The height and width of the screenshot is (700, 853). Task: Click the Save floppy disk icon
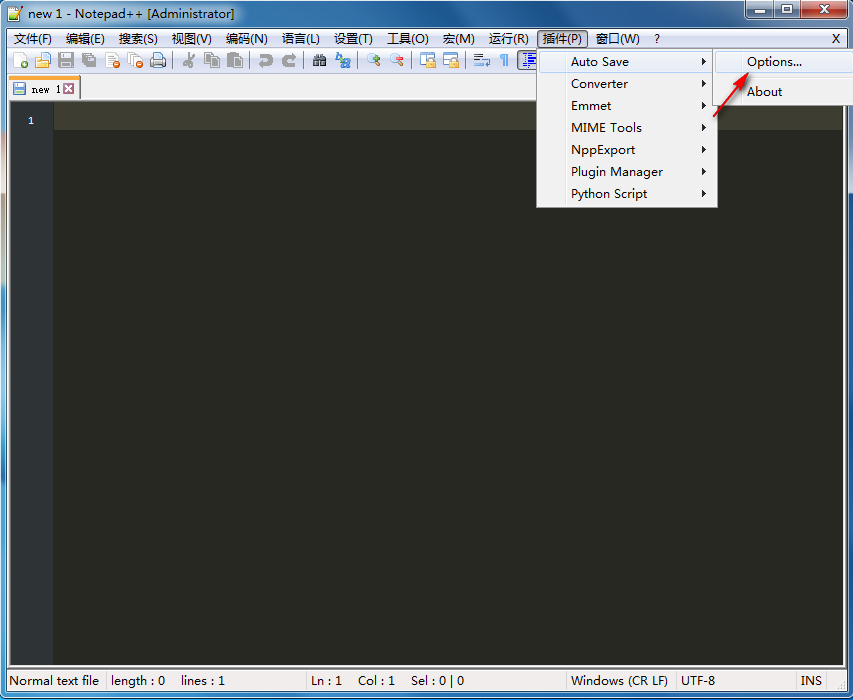coord(66,60)
